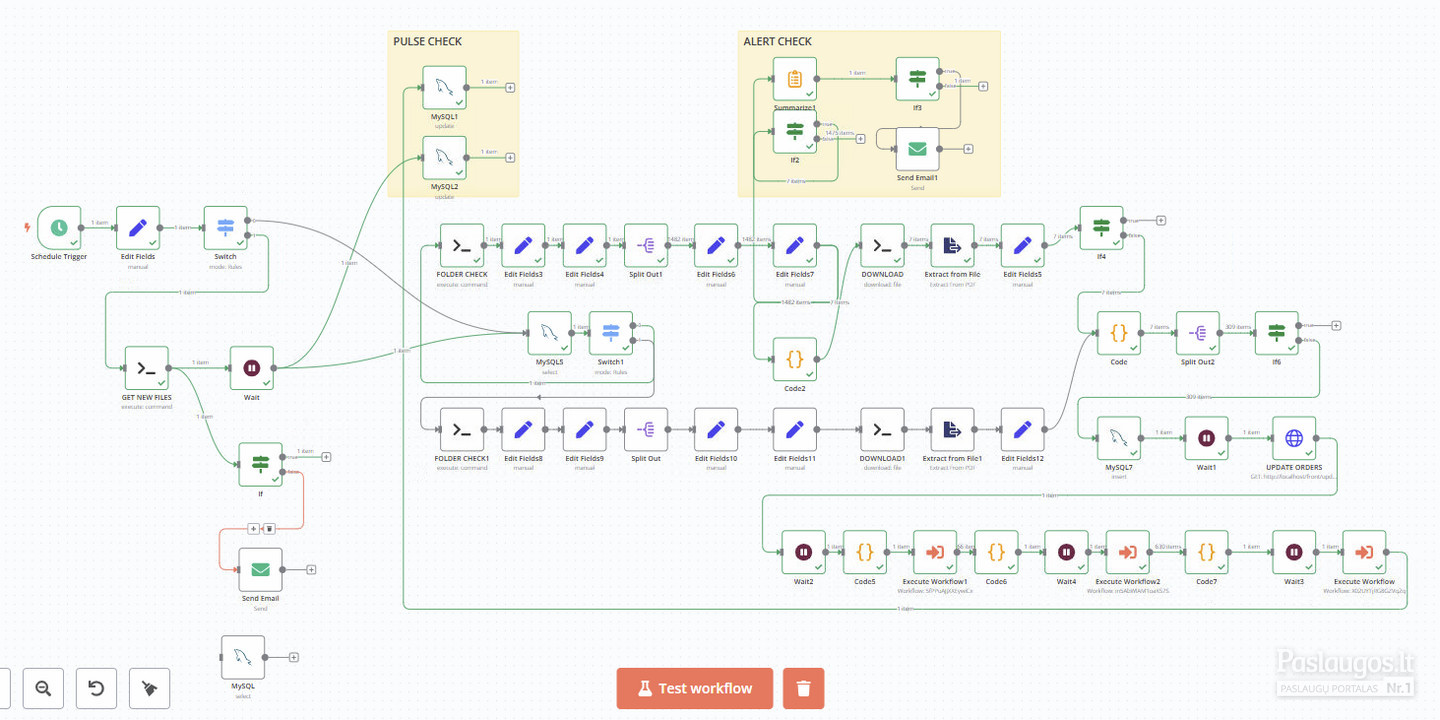Select the If4 node
1440x720 pixels.
click(x=1101, y=228)
